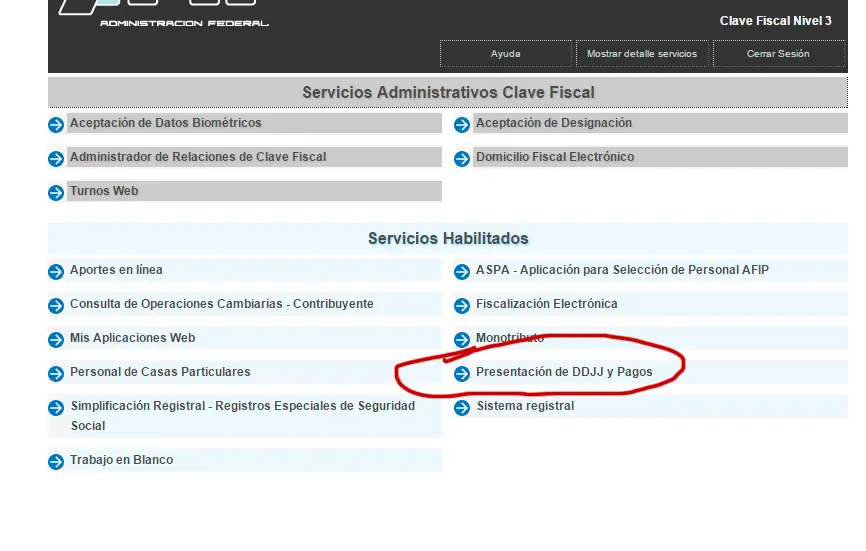
Task: Click arrow icon beside Presentación de DDJJ y Pagos
Action: tap(462, 374)
